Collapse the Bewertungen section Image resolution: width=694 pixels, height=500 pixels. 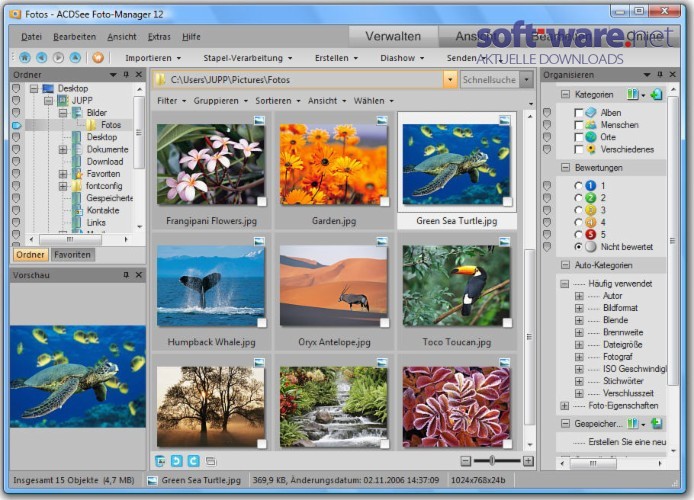click(565, 168)
